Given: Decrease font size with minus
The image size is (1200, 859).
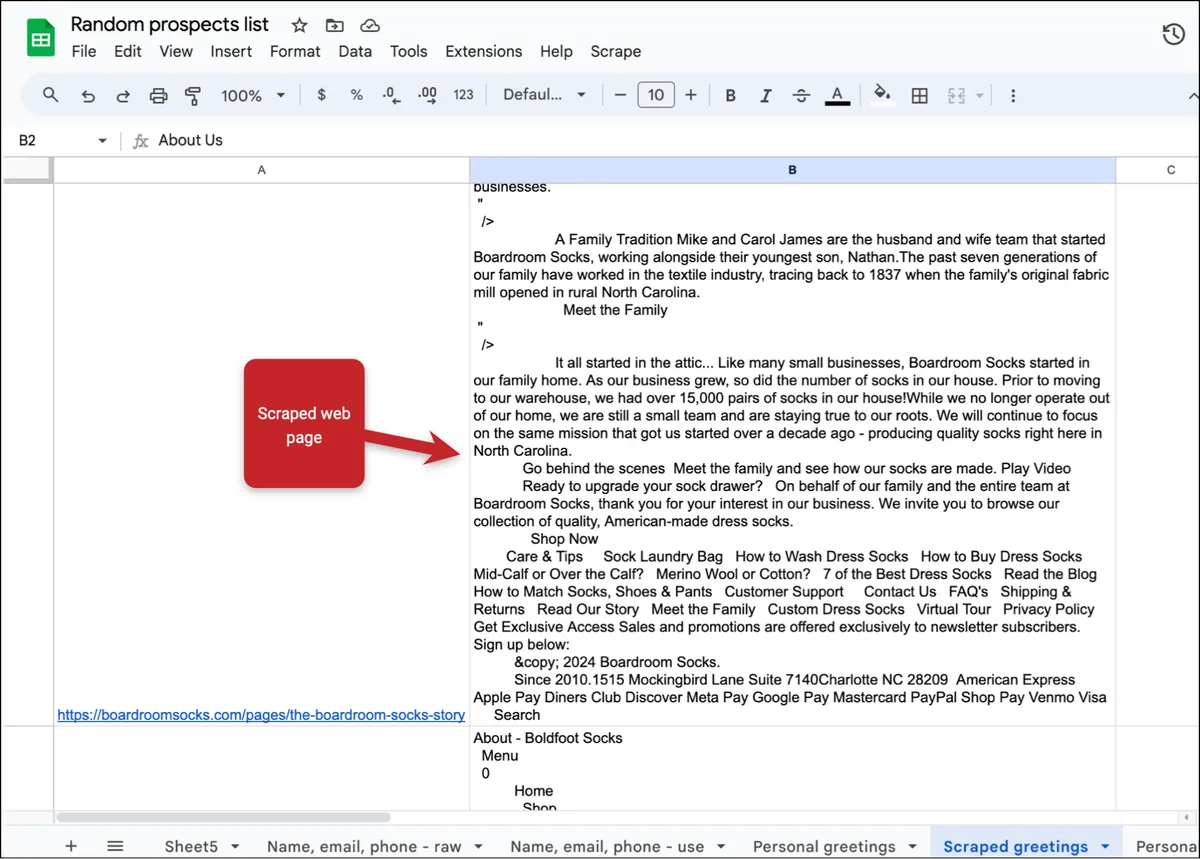Looking at the screenshot, I should pos(620,95).
